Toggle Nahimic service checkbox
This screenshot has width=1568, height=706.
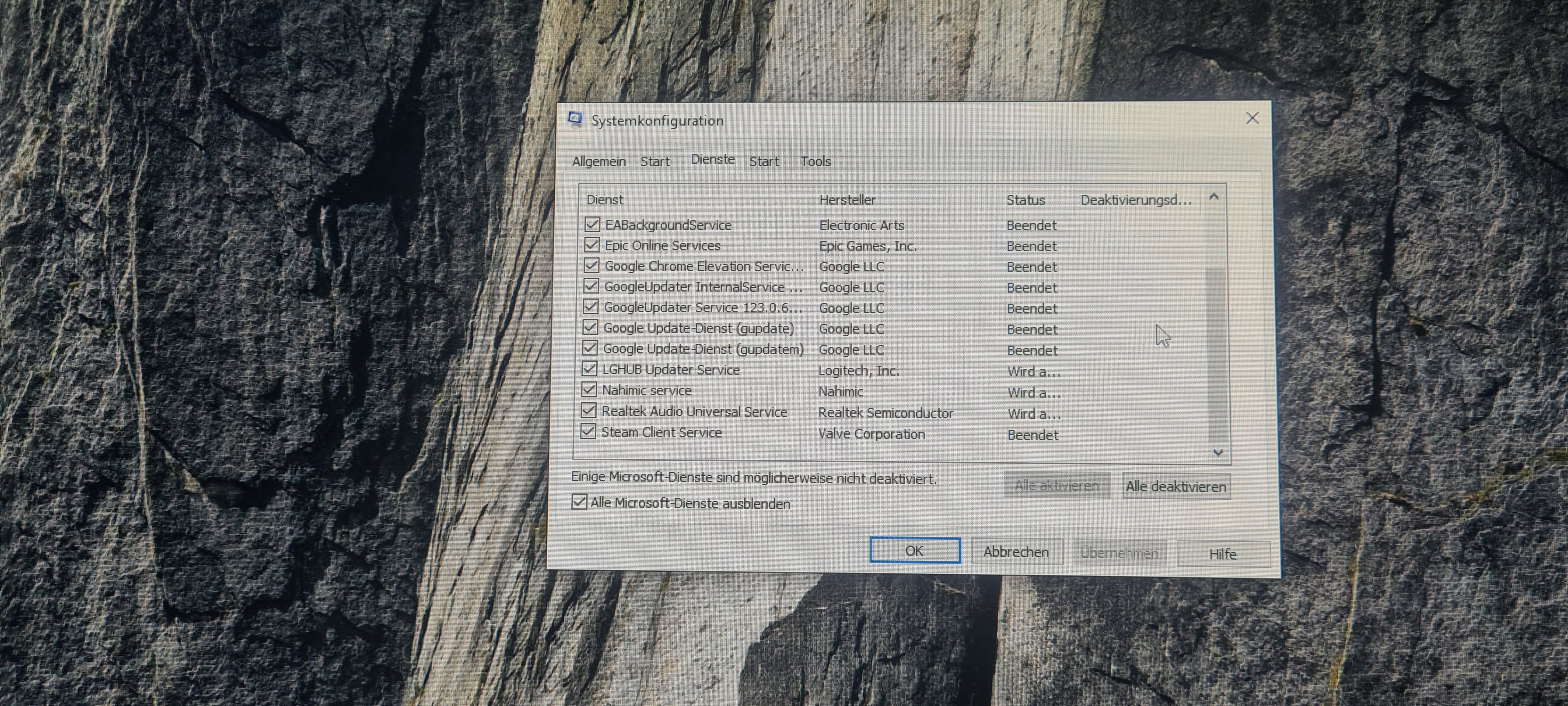click(x=588, y=390)
